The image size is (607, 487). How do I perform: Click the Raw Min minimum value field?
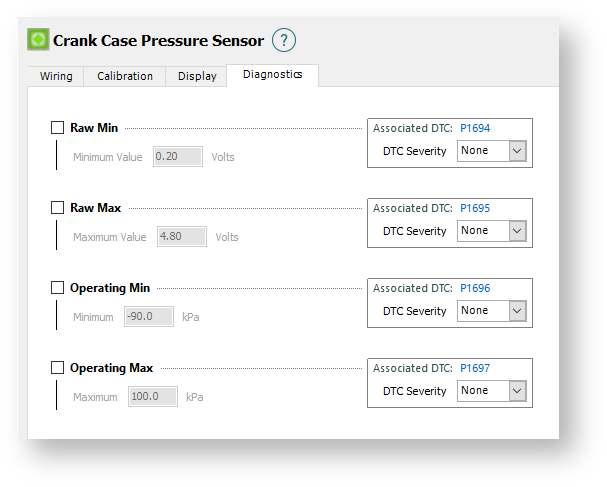point(178,157)
